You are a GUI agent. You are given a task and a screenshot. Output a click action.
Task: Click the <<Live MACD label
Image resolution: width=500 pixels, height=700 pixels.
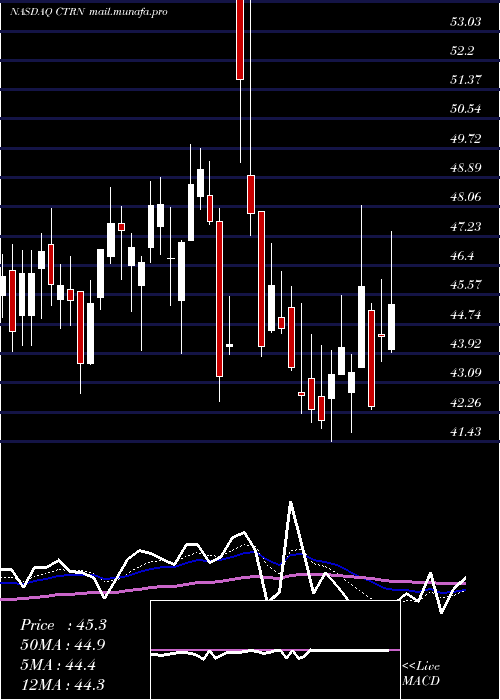pyautogui.click(x=421, y=673)
